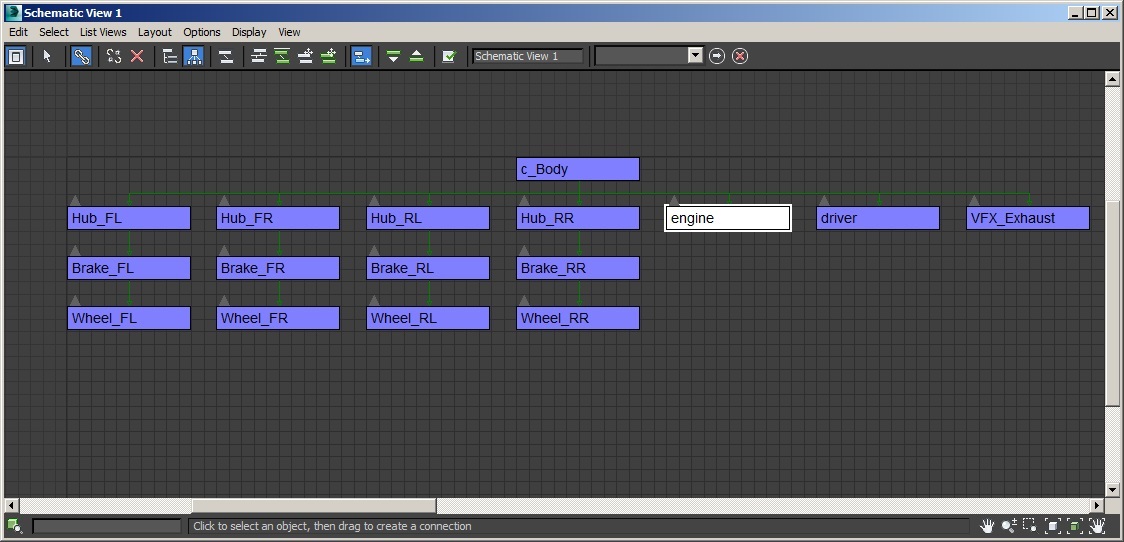Open the List Views menu
This screenshot has width=1124, height=542.
click(103, 32)
